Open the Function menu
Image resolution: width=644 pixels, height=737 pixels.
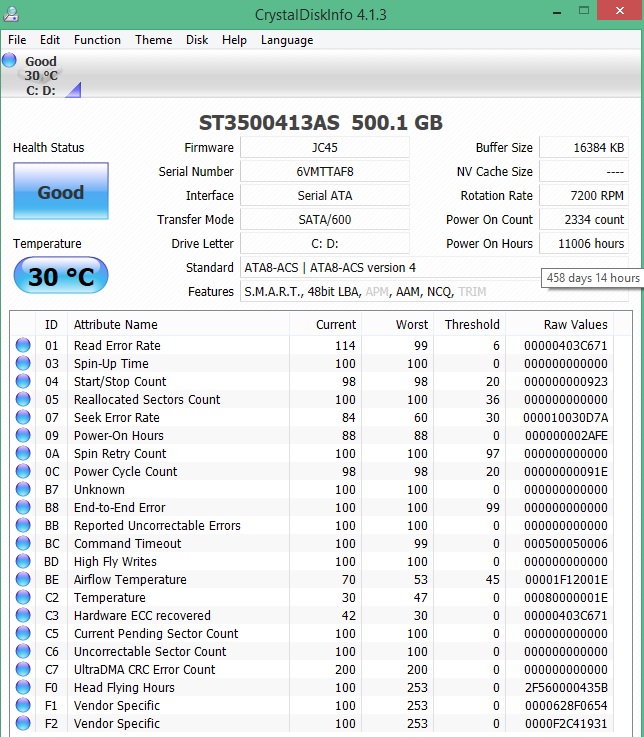[x=97, y=40]
